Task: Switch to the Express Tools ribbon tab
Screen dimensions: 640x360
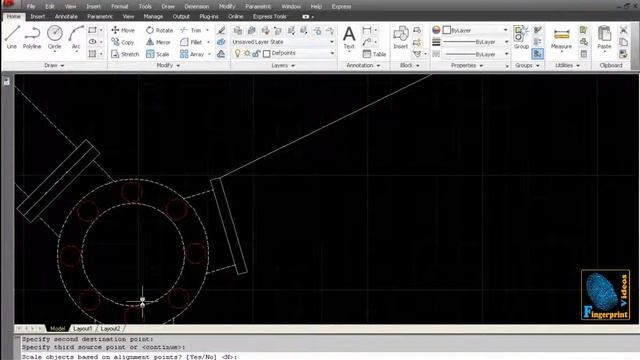Action: click(x=269, y=17)
